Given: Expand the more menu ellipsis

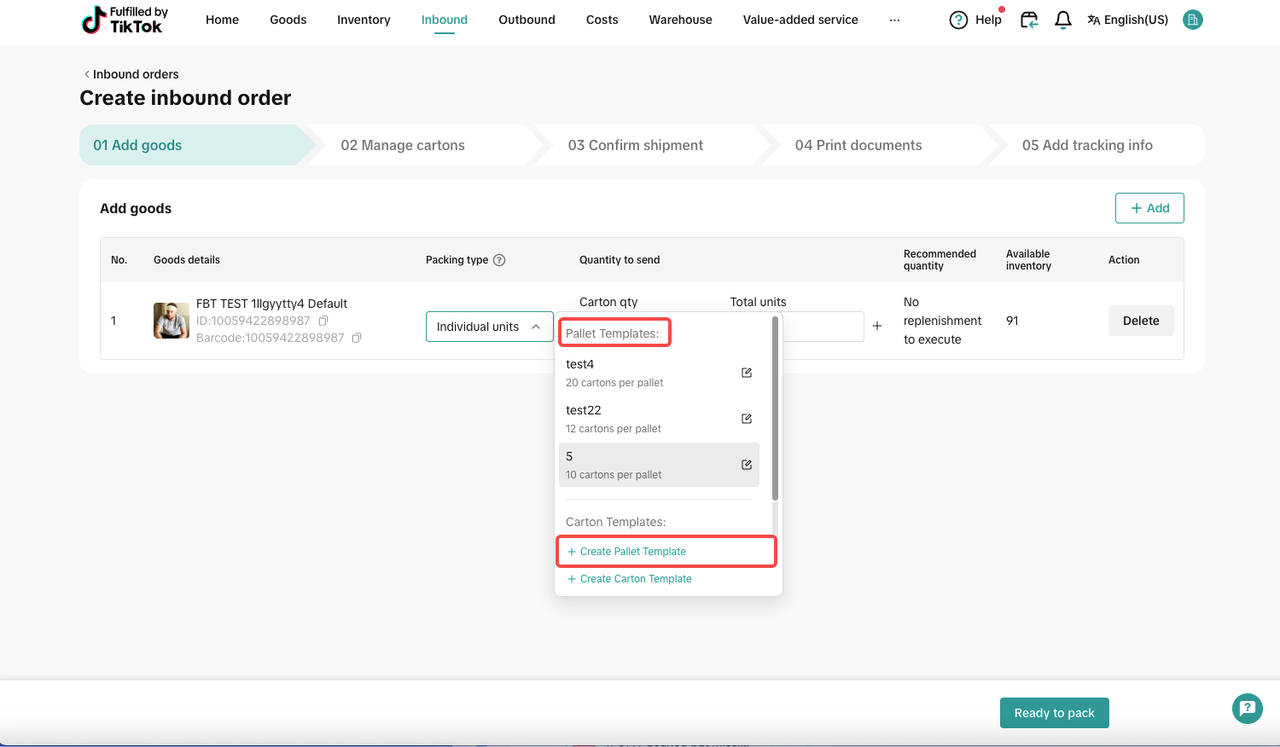Looking at the screenshot, I should pyautogui.click(x=894, y=20).
